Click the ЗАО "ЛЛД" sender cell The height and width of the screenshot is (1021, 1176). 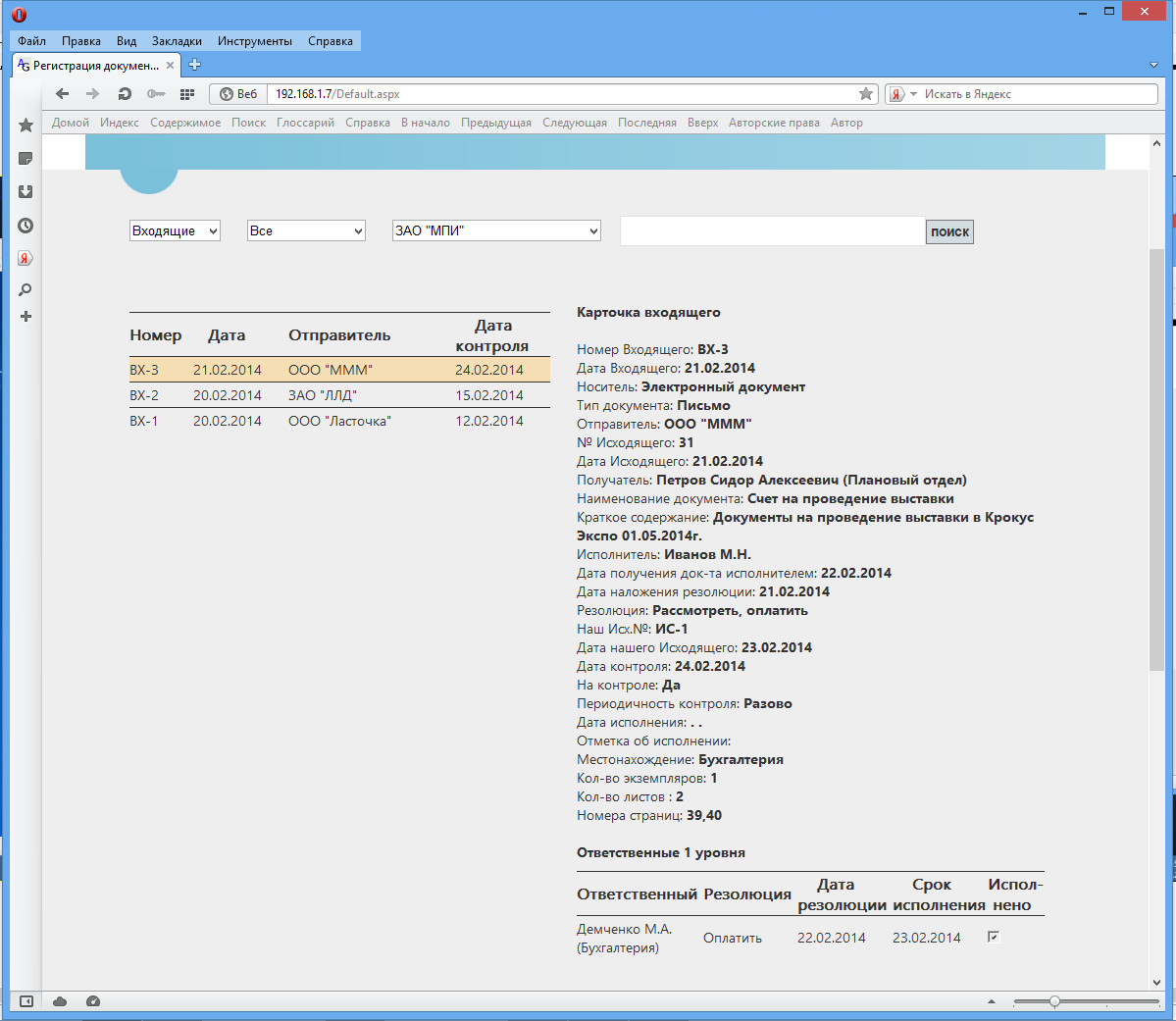[323, 395]
